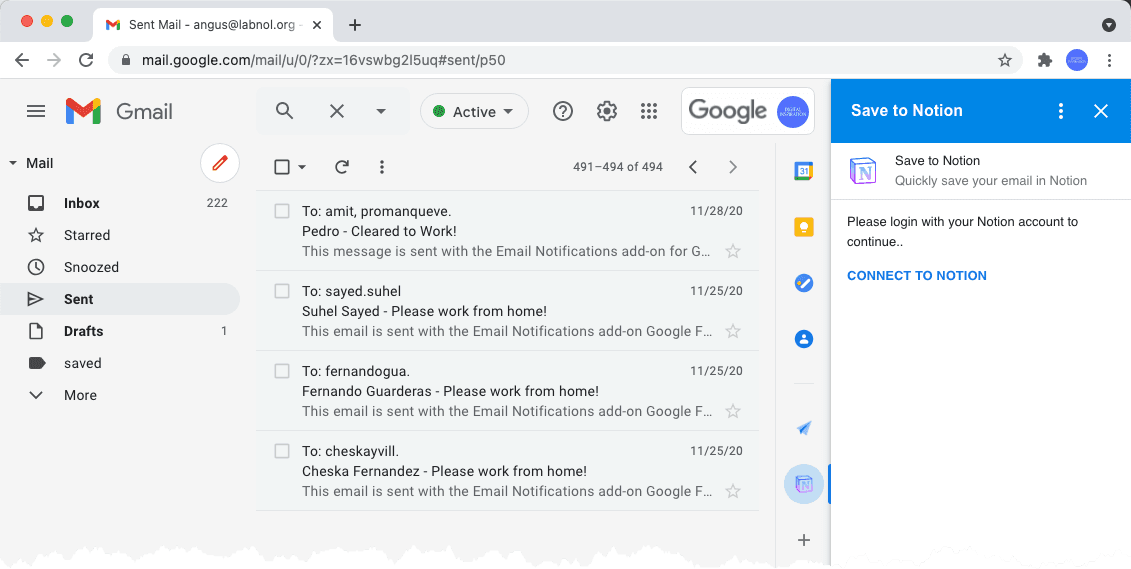
Task: Open the Google account avatar
Action: tap(793, 111)
